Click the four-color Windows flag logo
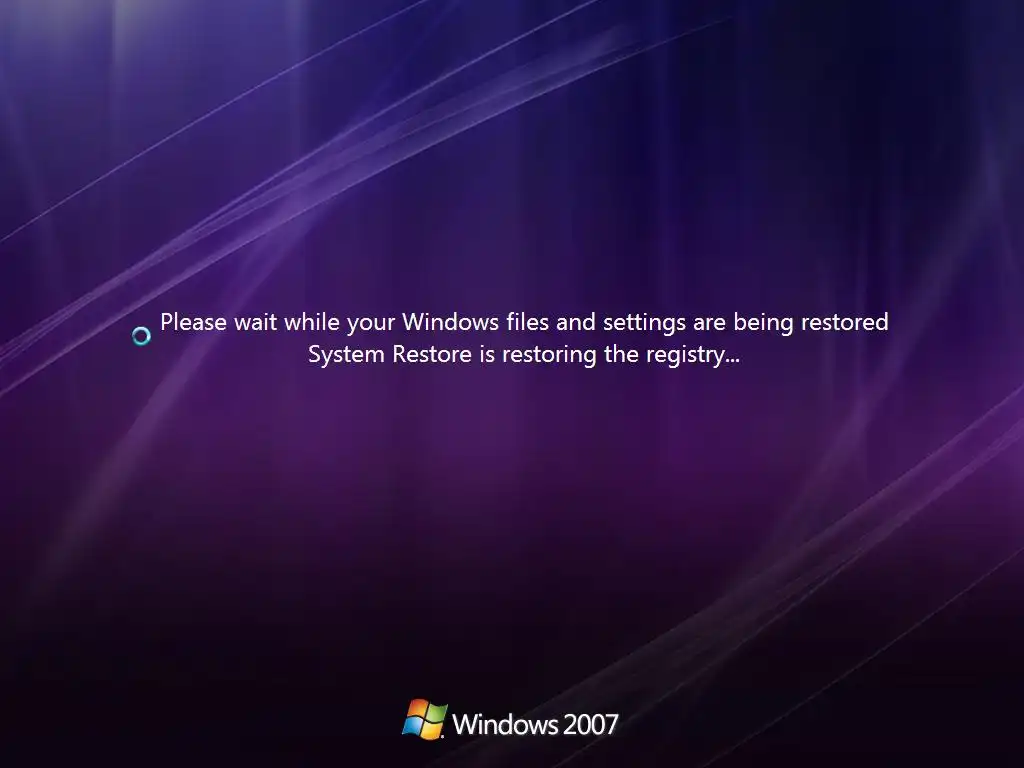This screenshot has width=1024, height=768. click(x=424, y=720)
